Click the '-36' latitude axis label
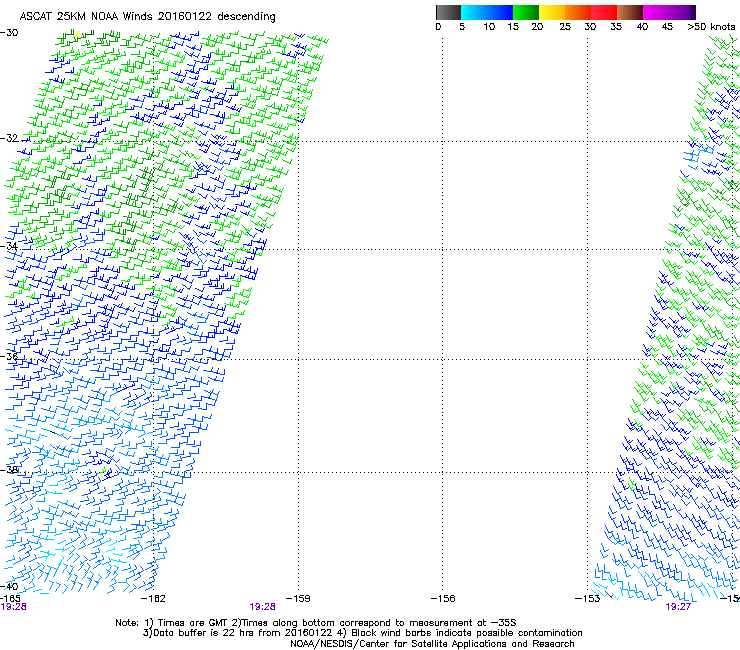 click(x=9, y=356)
